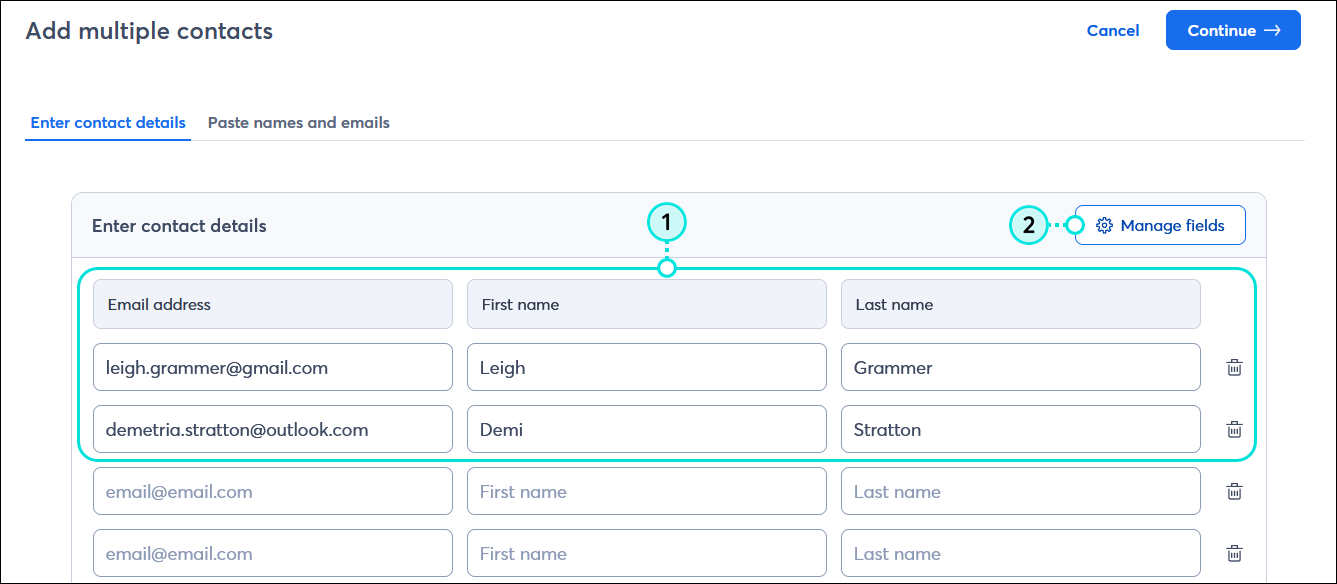This screenshot has width=1337, height=584.
Task: Click trash icon beside first empty row
Action: click(x=1234, y=492)
